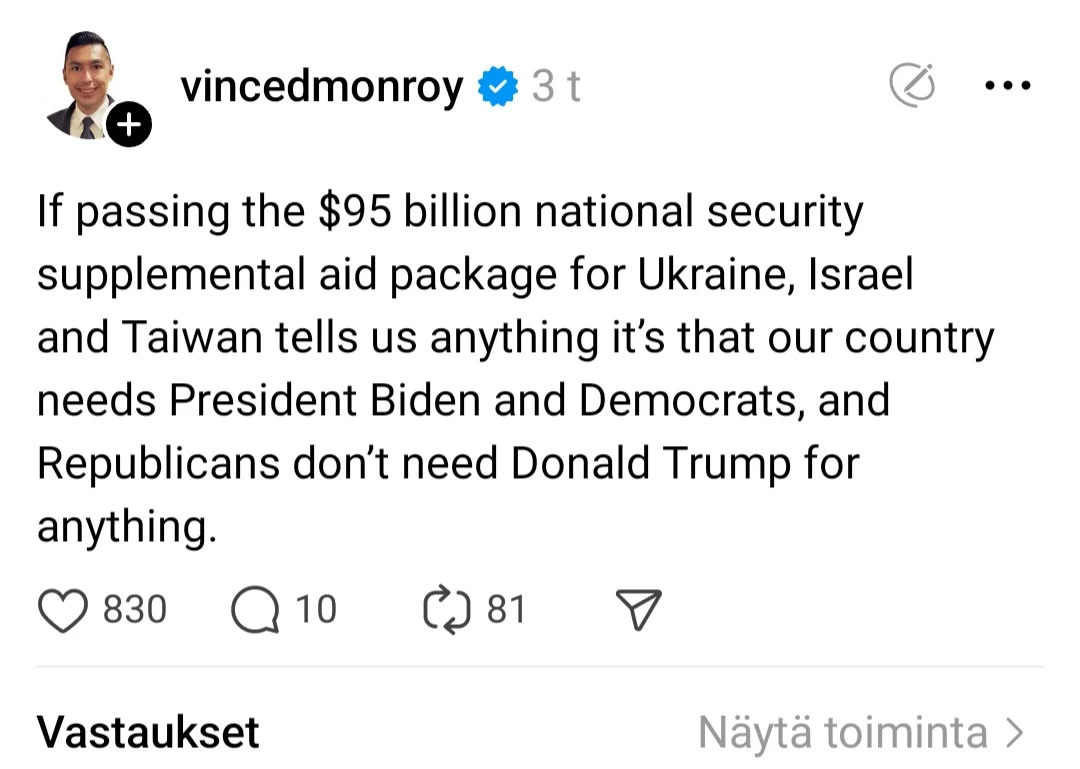Click the 3 t timestamp

click(x=556, y=86)
